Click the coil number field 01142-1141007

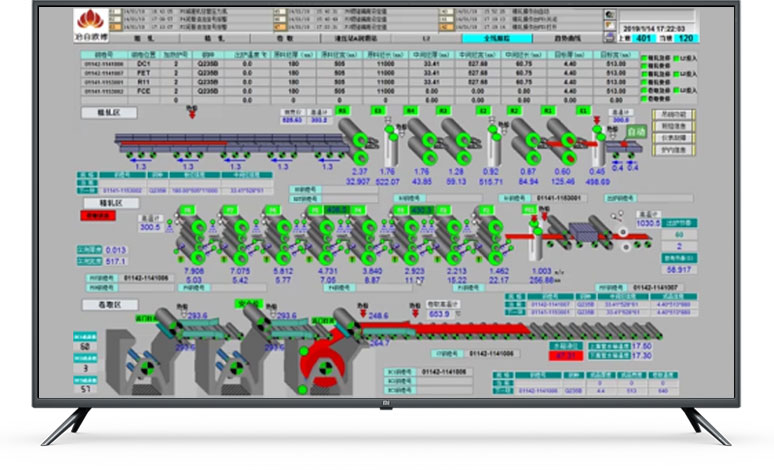657,287
